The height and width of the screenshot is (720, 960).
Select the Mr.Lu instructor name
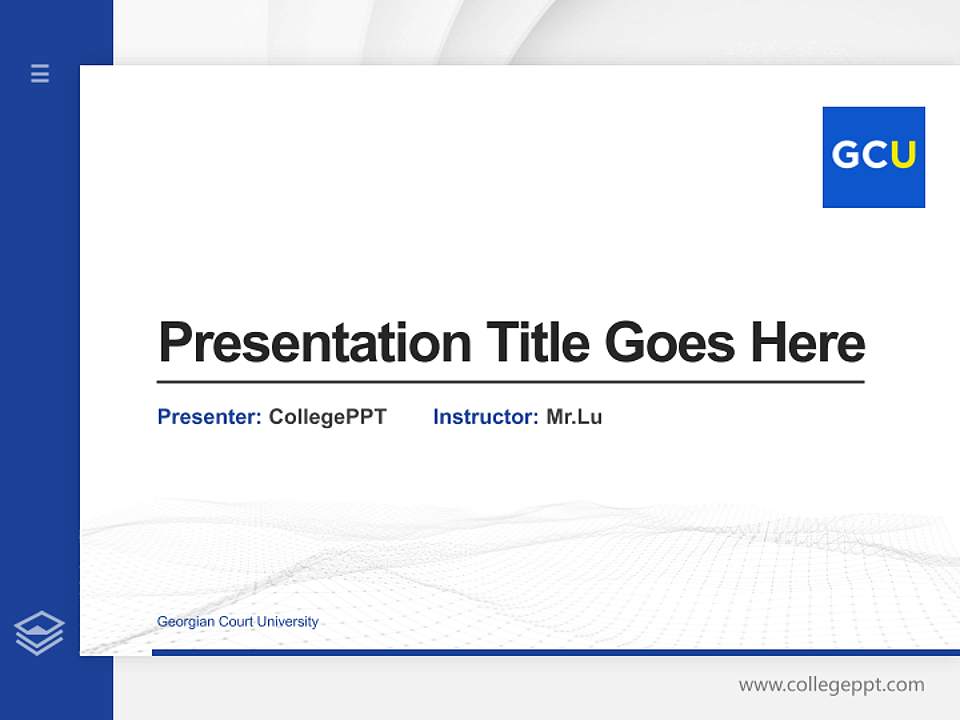(574, 417)
